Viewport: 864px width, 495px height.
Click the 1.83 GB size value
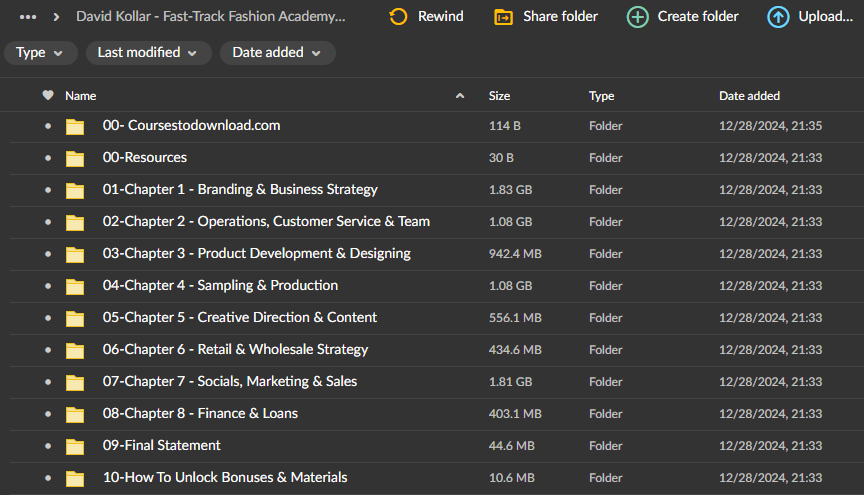click(510, 190)
